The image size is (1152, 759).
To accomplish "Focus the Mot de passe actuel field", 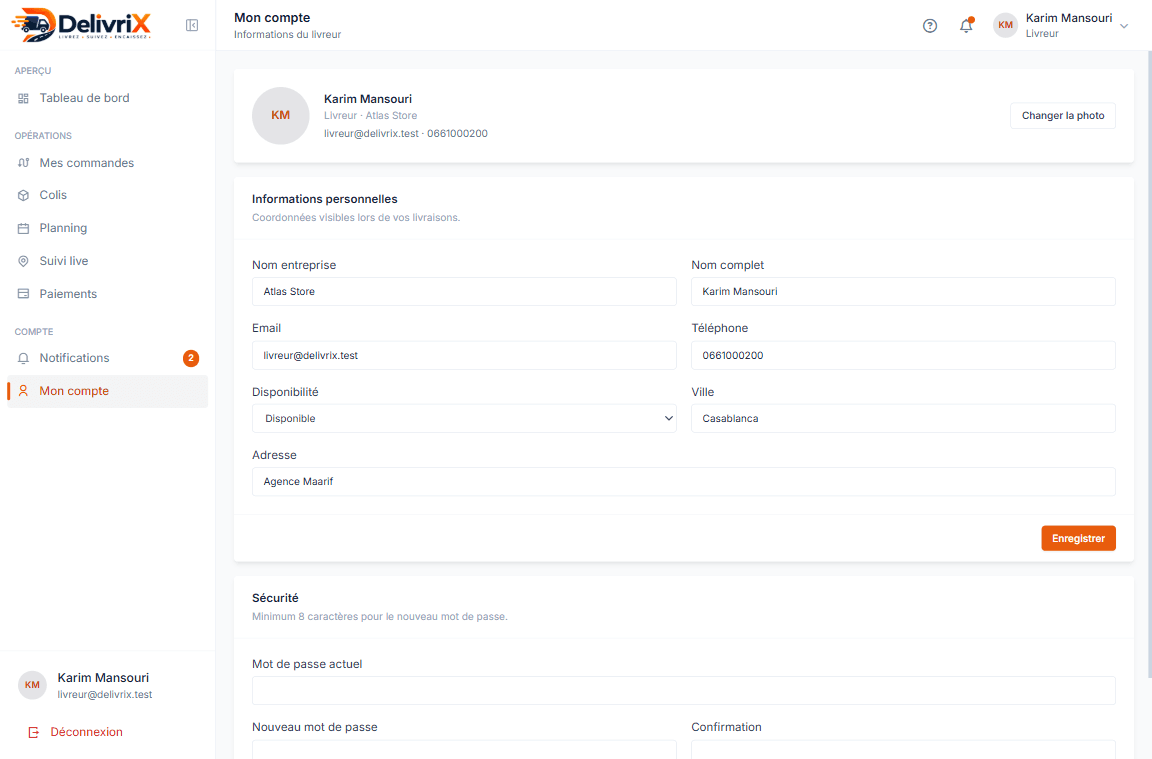I will (x=684, y=691).
